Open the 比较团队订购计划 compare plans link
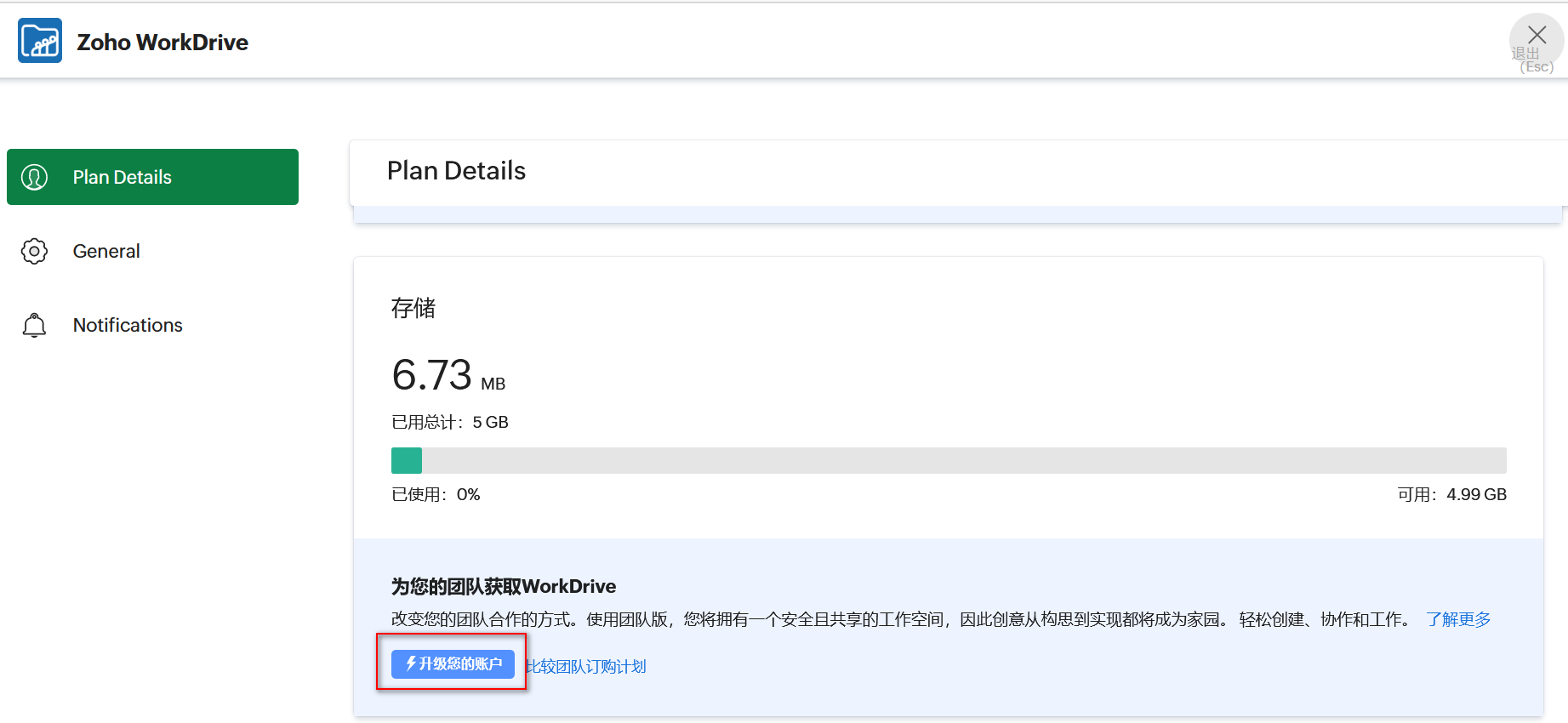 (586, 666)
